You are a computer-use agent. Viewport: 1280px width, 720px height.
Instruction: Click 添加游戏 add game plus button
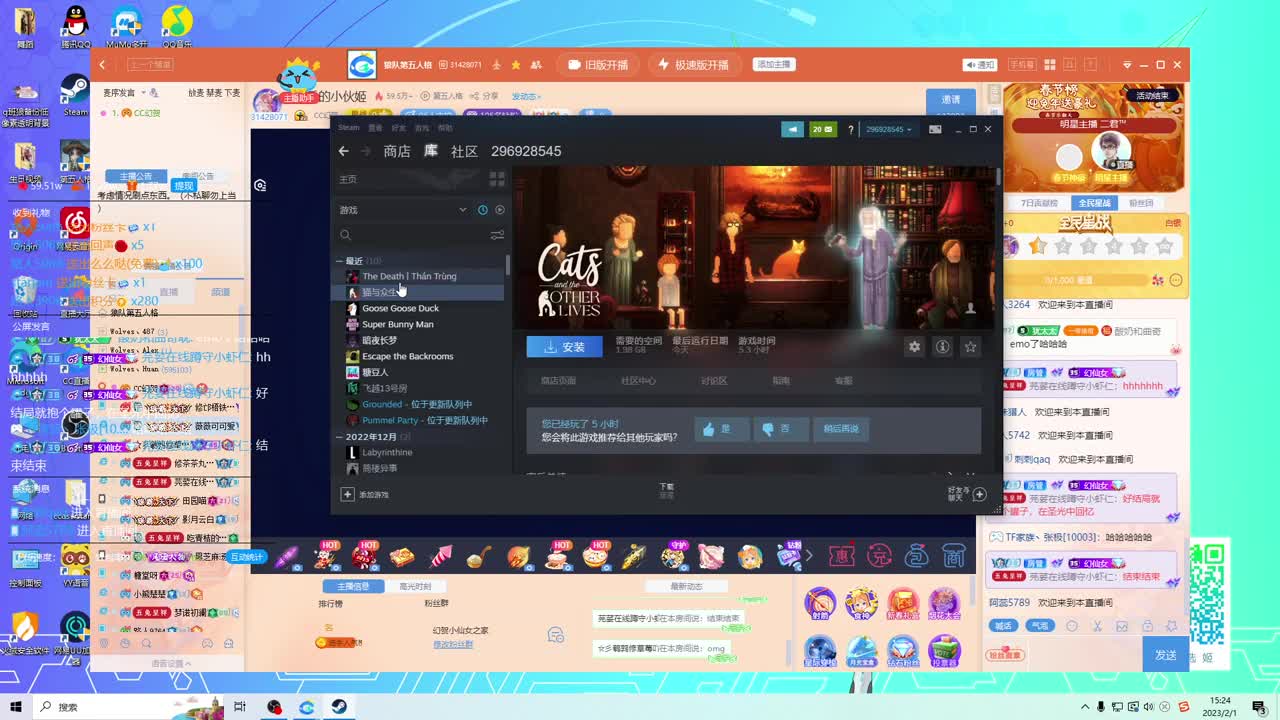pyautogui.click(x=365, y=494)
